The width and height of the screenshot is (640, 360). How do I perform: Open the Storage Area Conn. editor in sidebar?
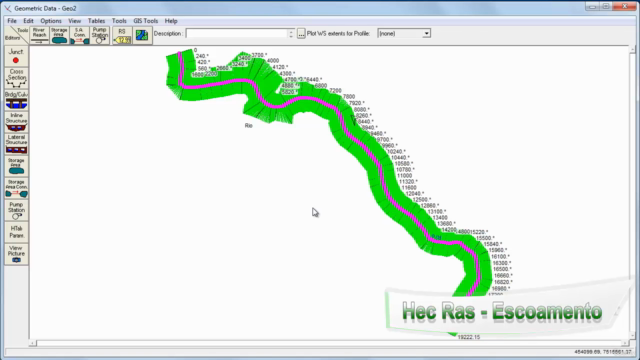[16, 188]
